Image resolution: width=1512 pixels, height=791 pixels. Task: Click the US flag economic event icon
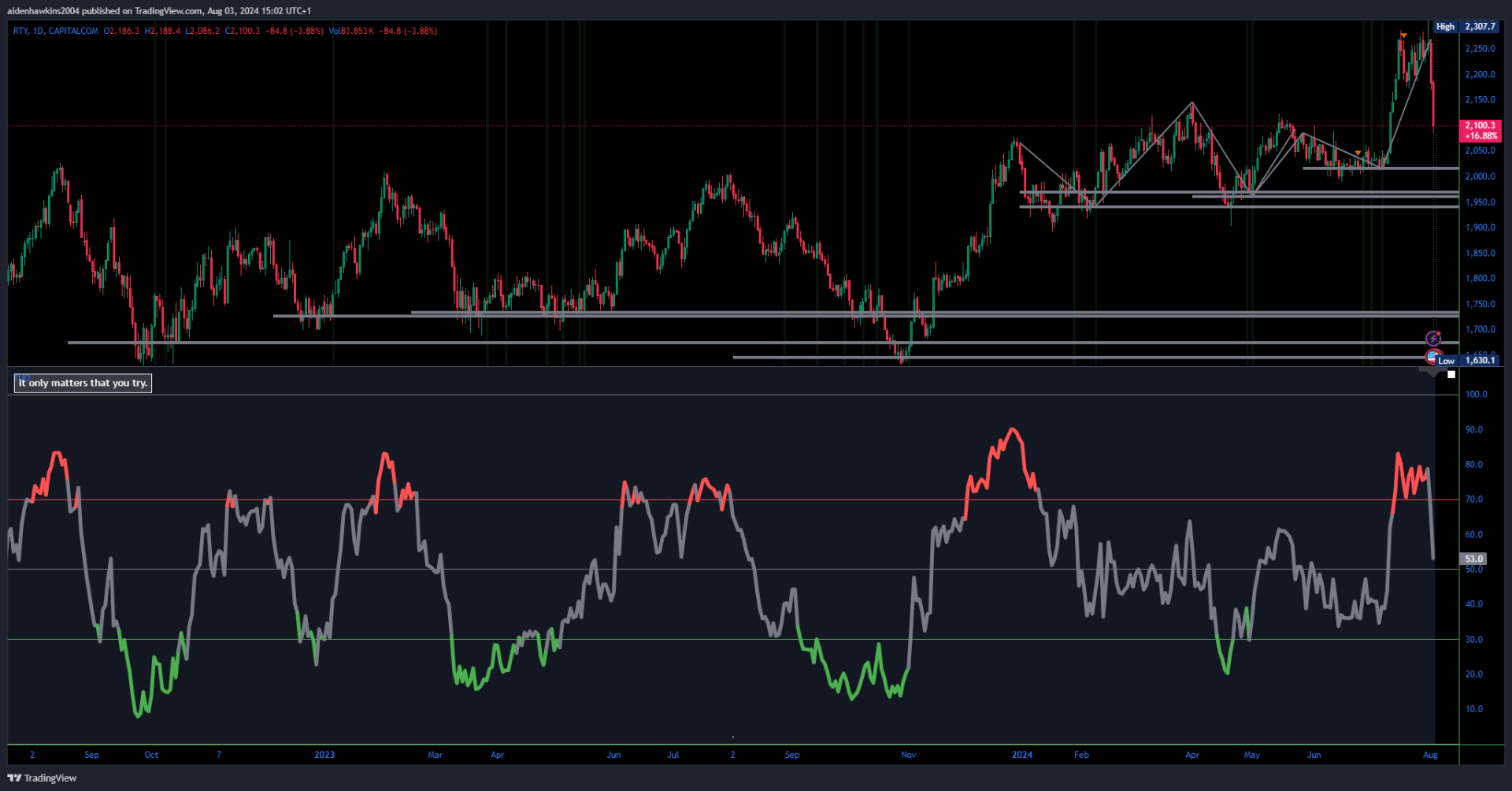pyautogui.click(x=1432, y=357)
